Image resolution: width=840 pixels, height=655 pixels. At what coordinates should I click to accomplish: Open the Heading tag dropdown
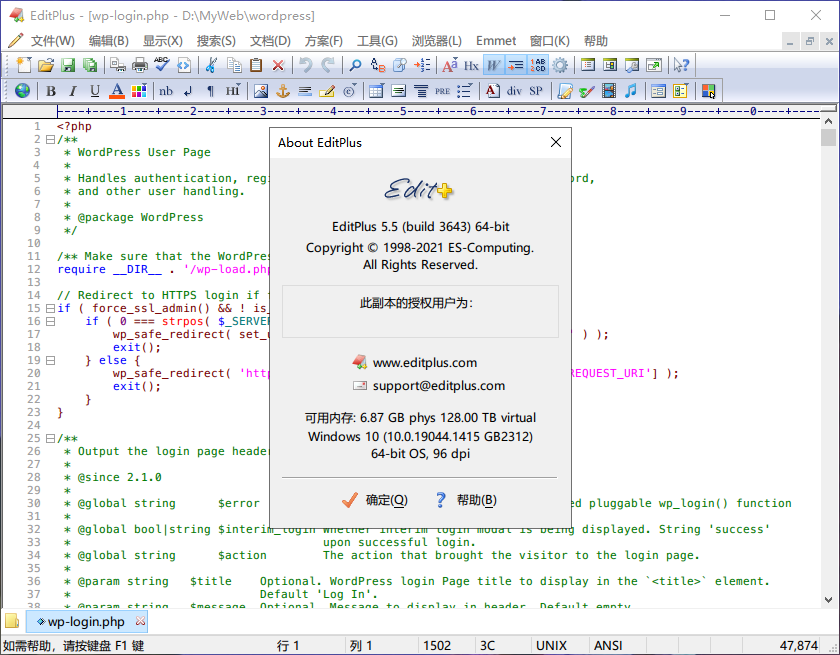pyautogui.click(x=232, y=91)
